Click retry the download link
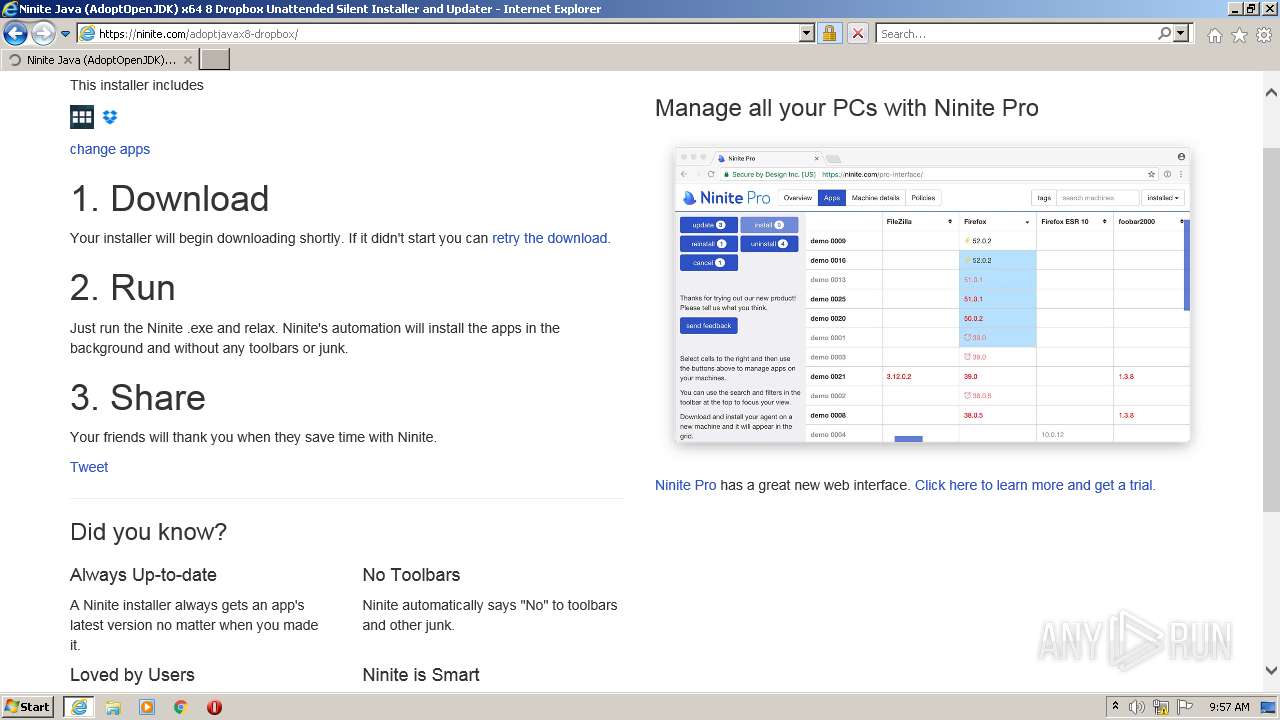 click(550, 238)
